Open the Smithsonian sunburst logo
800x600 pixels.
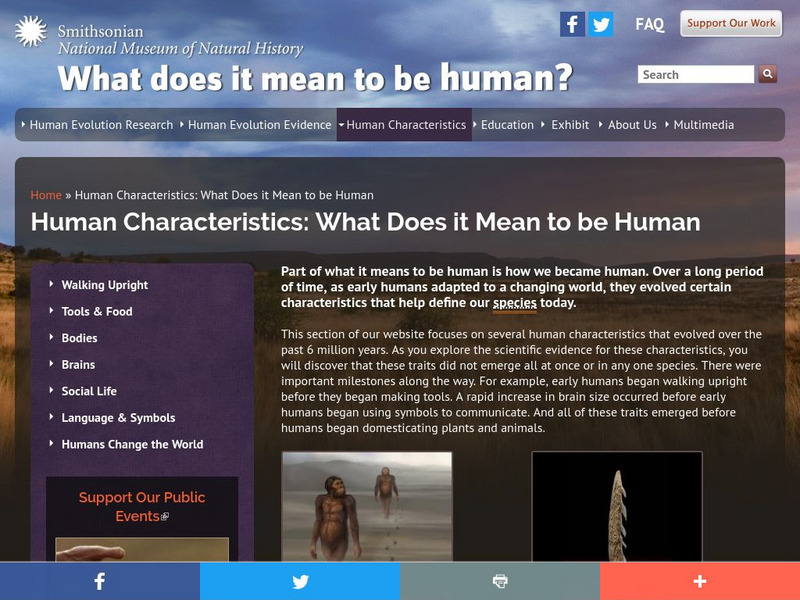click(x=31, y=31)
